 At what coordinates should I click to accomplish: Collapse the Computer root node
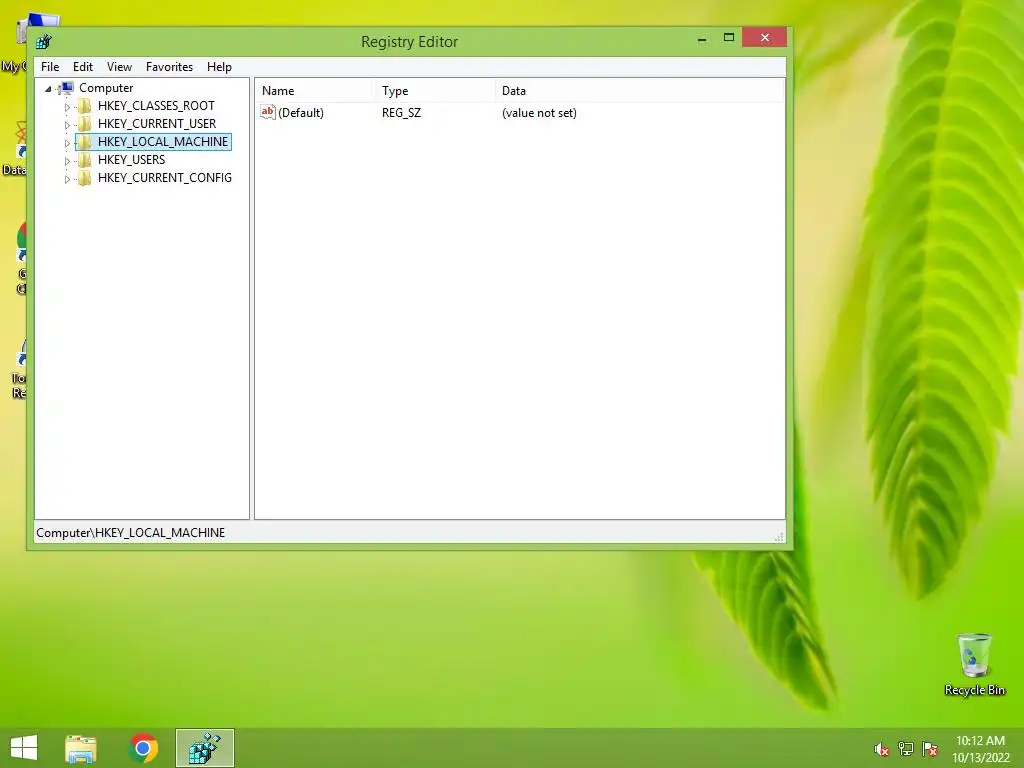pos(48,89)
